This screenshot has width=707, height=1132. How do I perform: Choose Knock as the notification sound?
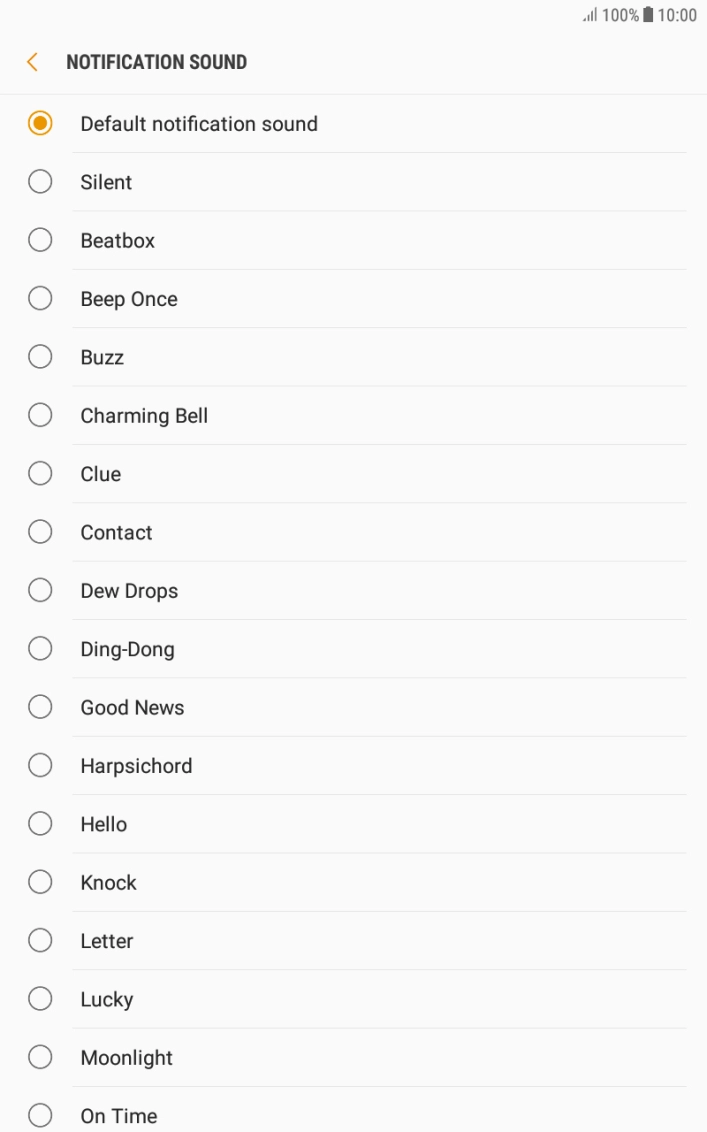(108, 882)
